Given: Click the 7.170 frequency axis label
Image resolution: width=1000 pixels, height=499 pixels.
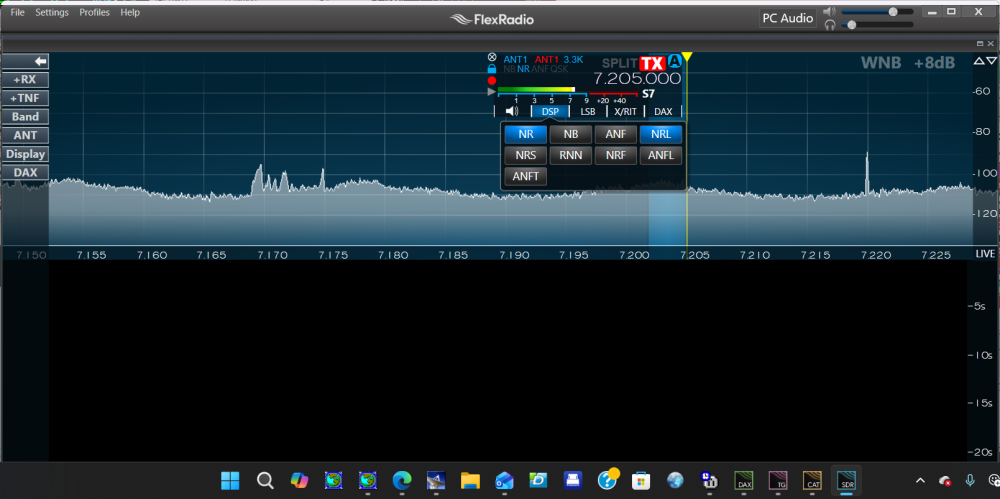Looking at the screenshot, I should pos(272,255).
